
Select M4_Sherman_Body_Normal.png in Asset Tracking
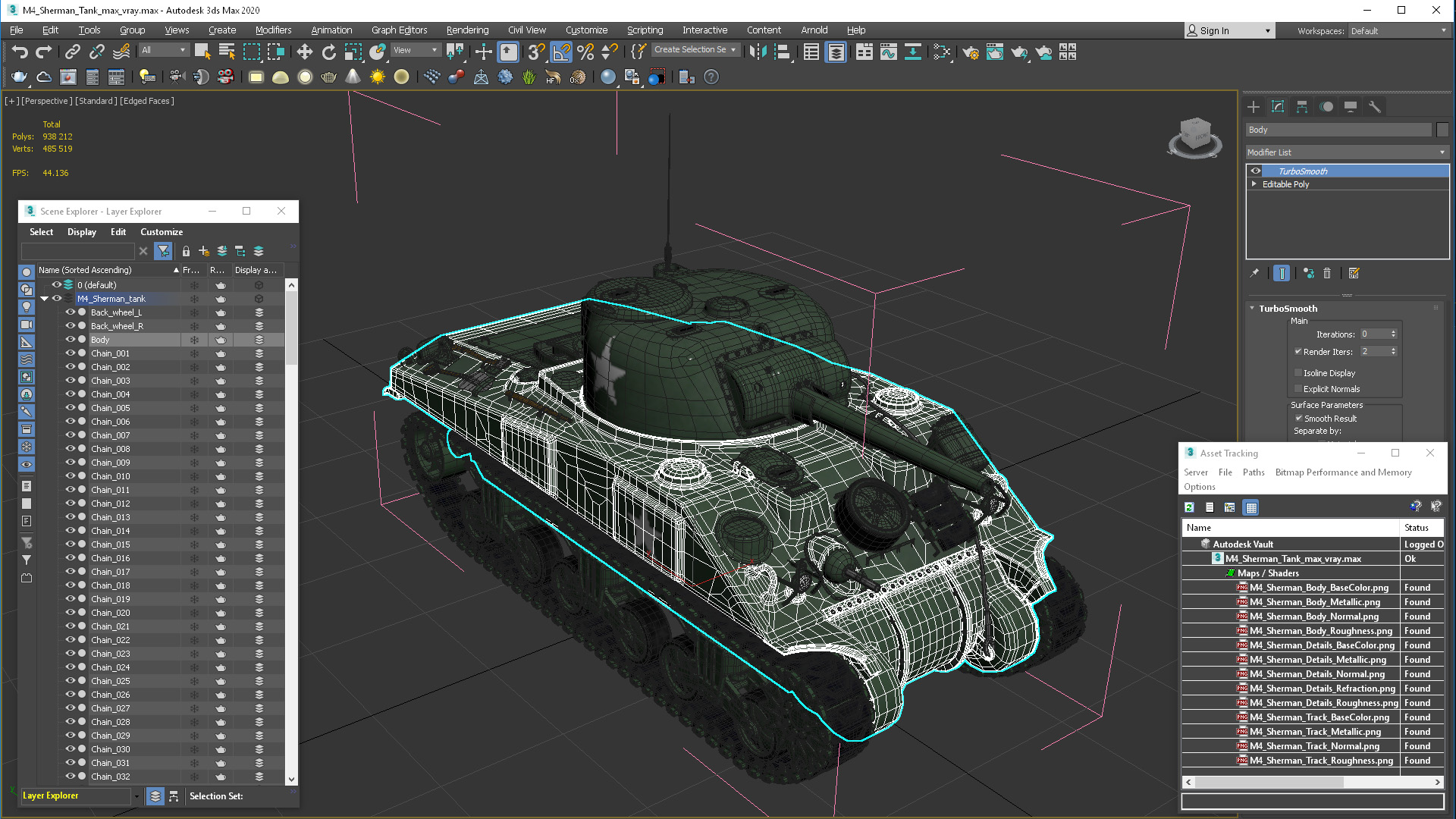[x=1314, y=617]
